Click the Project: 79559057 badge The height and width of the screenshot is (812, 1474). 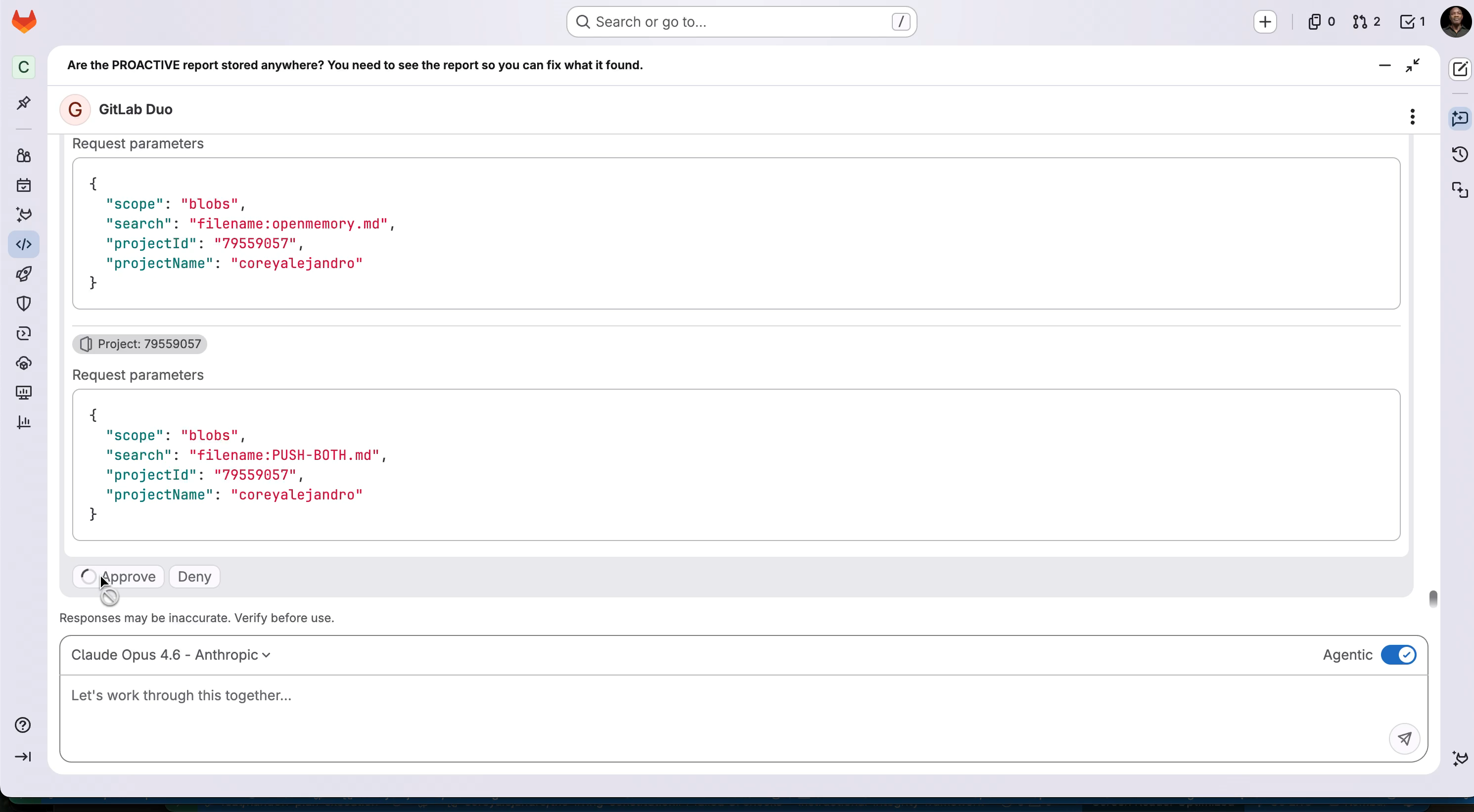(139, 344)
